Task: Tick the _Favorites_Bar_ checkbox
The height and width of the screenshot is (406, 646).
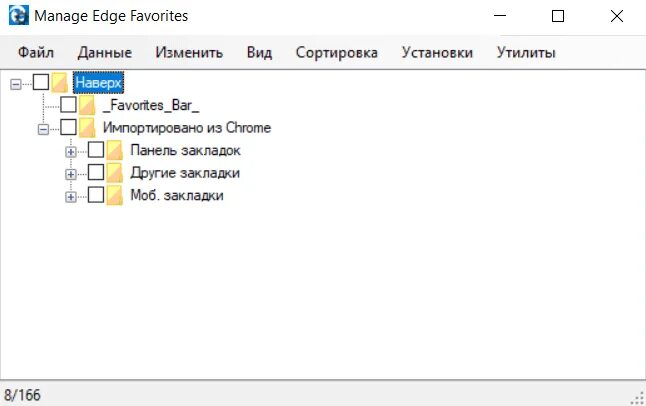Action: coord(69,105)
